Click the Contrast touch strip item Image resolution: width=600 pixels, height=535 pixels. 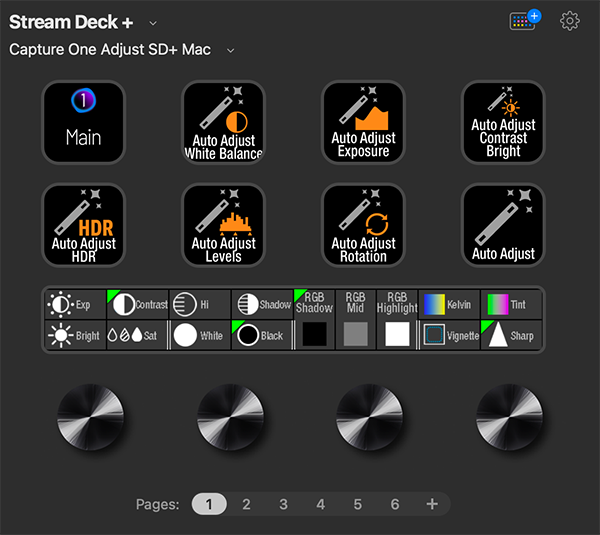click(138, 305)
